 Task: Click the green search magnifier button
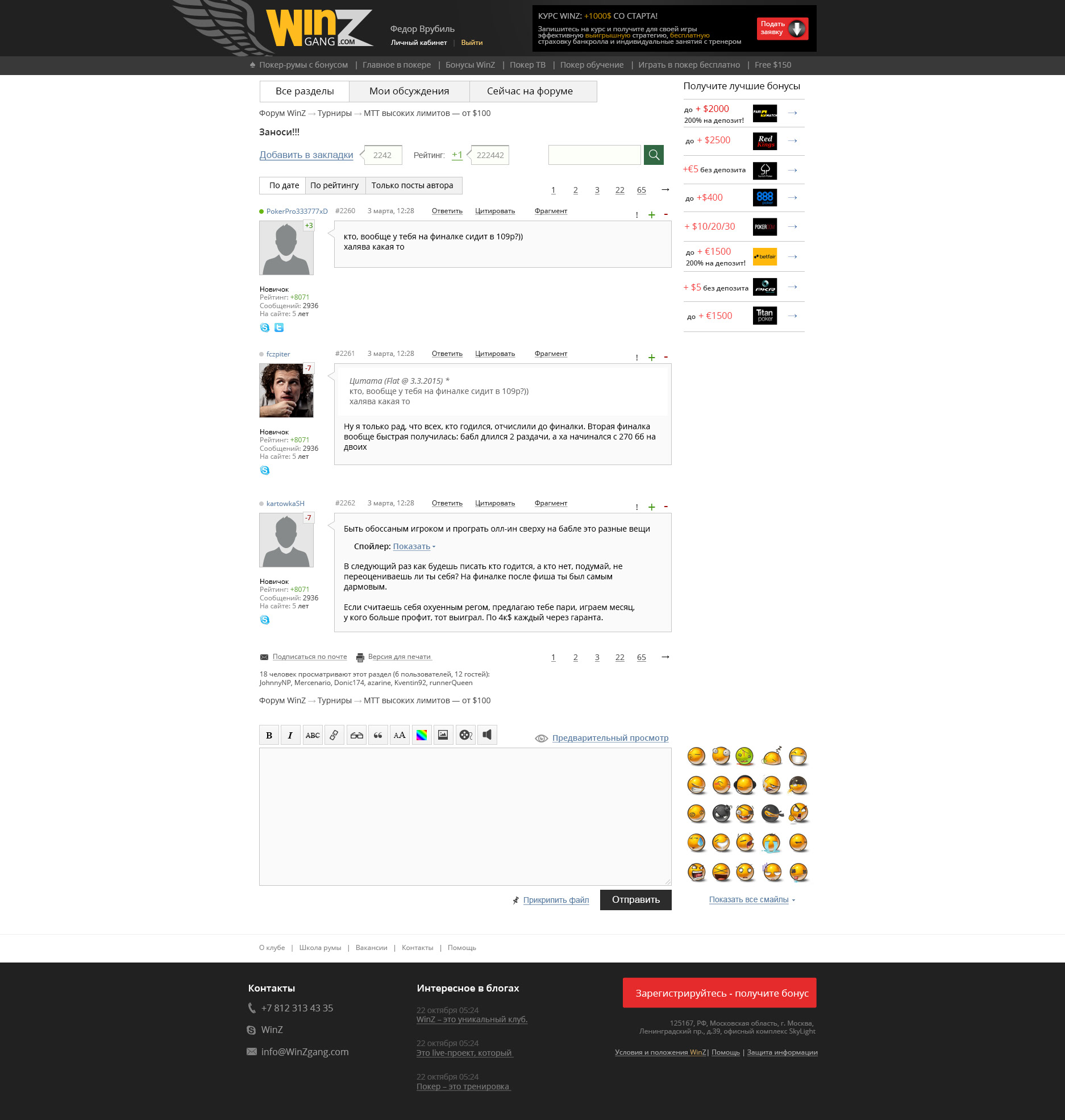654,155
